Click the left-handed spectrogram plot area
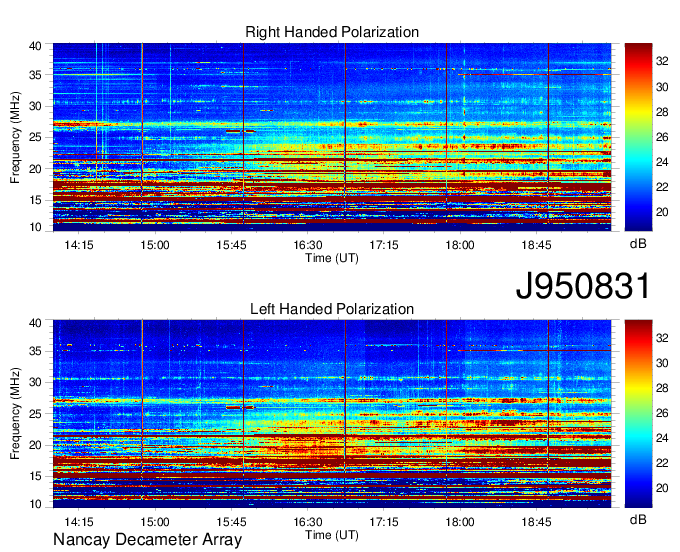 point(332,414)
